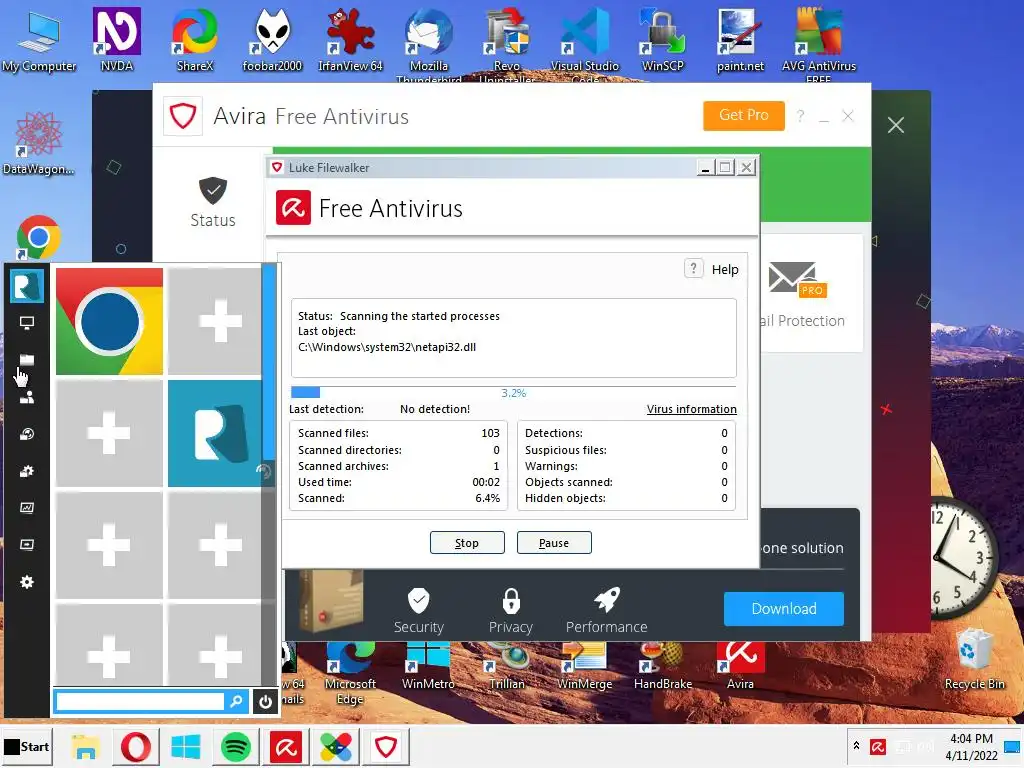Open DataWagon desktop shortcut
The width and height of the screenshot is (1024, 768).
click(x=39, y=143)
